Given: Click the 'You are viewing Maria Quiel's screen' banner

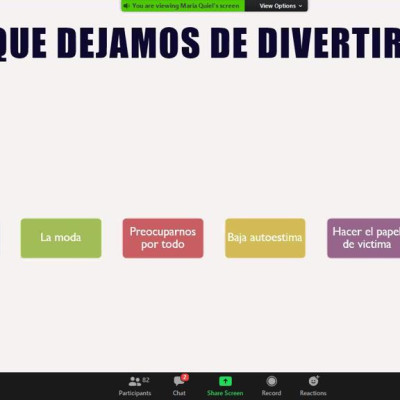Looking at the screenshot, I should click(x=183, y=6).
